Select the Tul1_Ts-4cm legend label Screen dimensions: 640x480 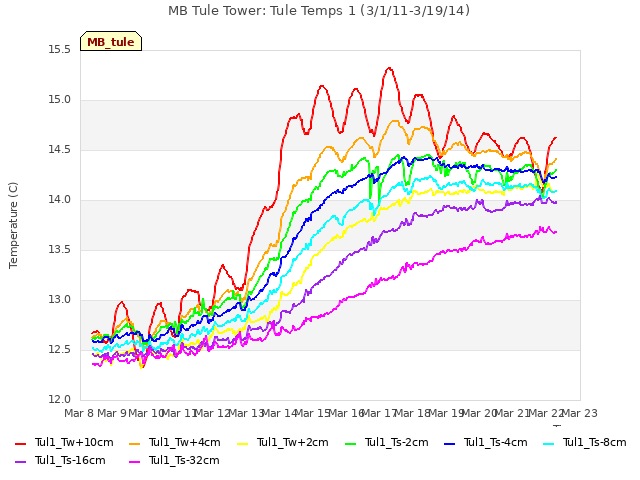click(x=496, y=442)
